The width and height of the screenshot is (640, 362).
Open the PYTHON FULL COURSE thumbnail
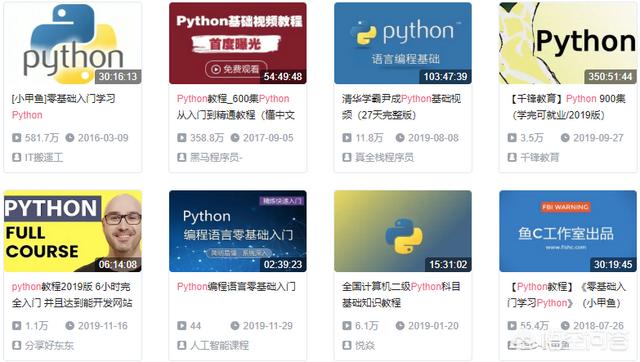73,231
